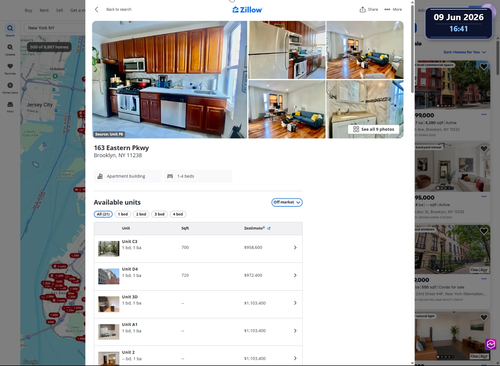Open options dash for the 95,000 listing
This screenshot has height=366, width=500.
tap(484, 197)
